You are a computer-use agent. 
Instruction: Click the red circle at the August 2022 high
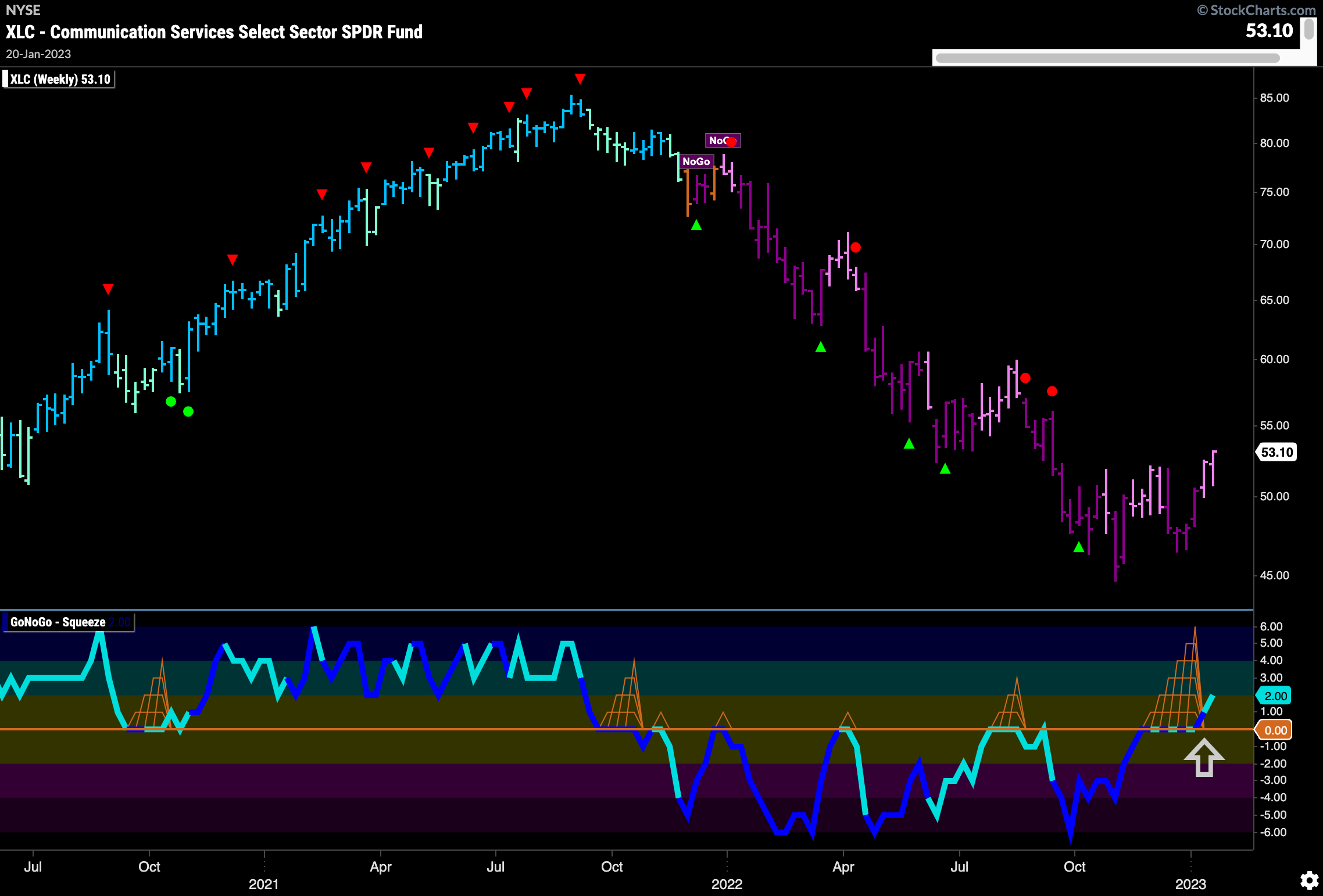click(1025, 378)
